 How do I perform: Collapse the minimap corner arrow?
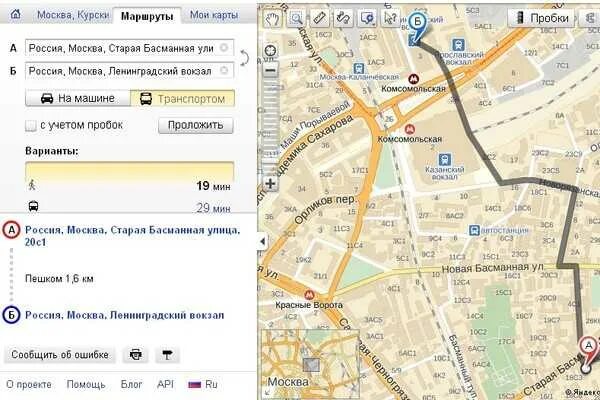[266, 392]
